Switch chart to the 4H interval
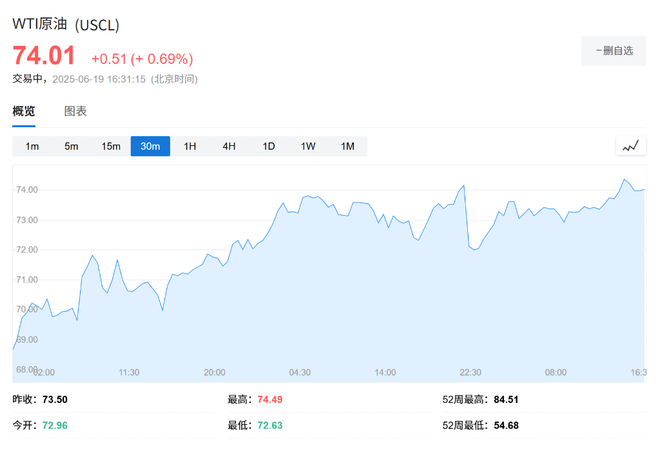660x450 pixels. tap(229, 146)
